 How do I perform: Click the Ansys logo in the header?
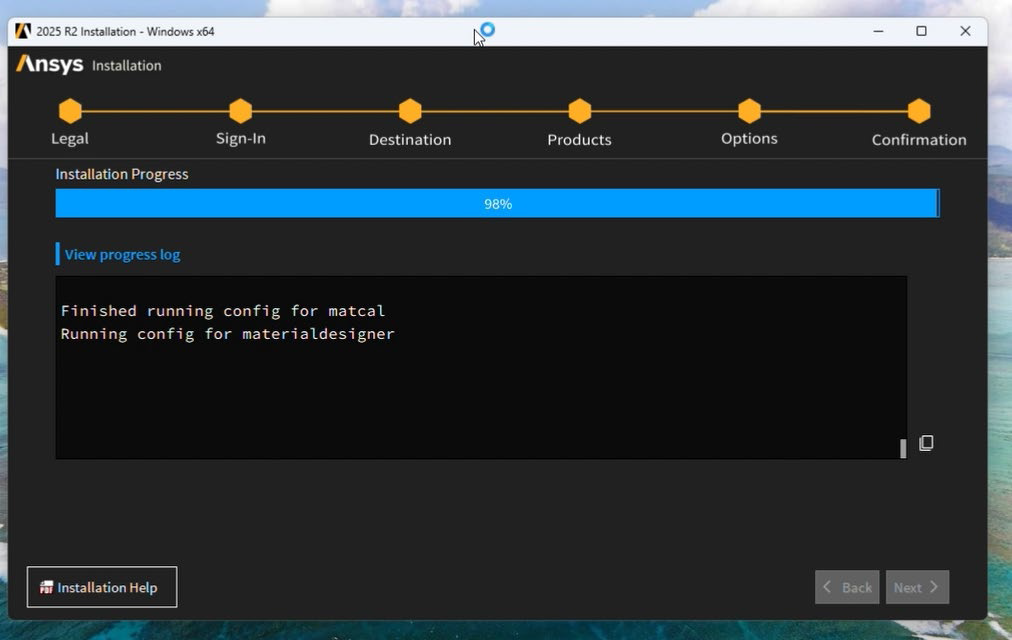click(x=50, y=65)
